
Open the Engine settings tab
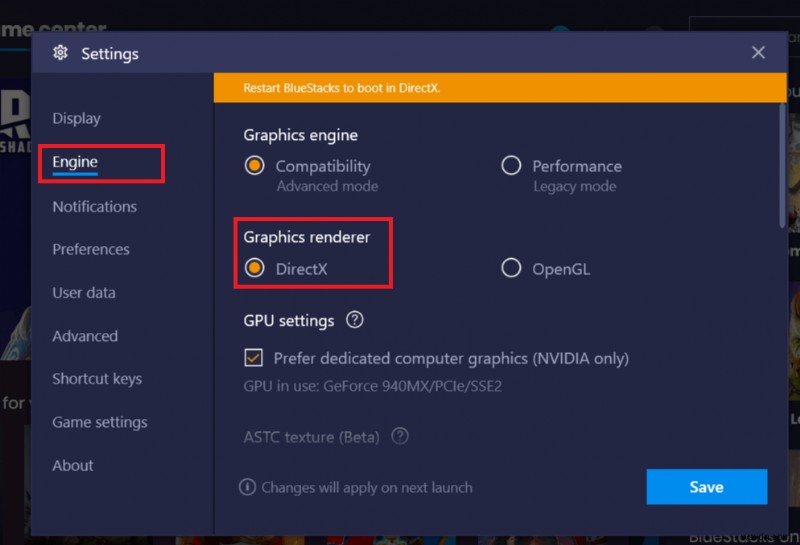(x=75, y=162)
